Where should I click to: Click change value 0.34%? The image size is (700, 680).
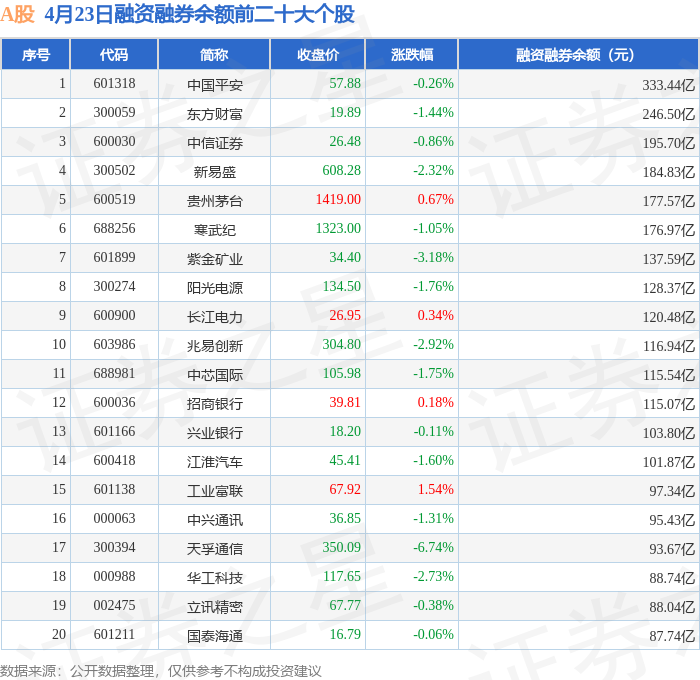435,316
